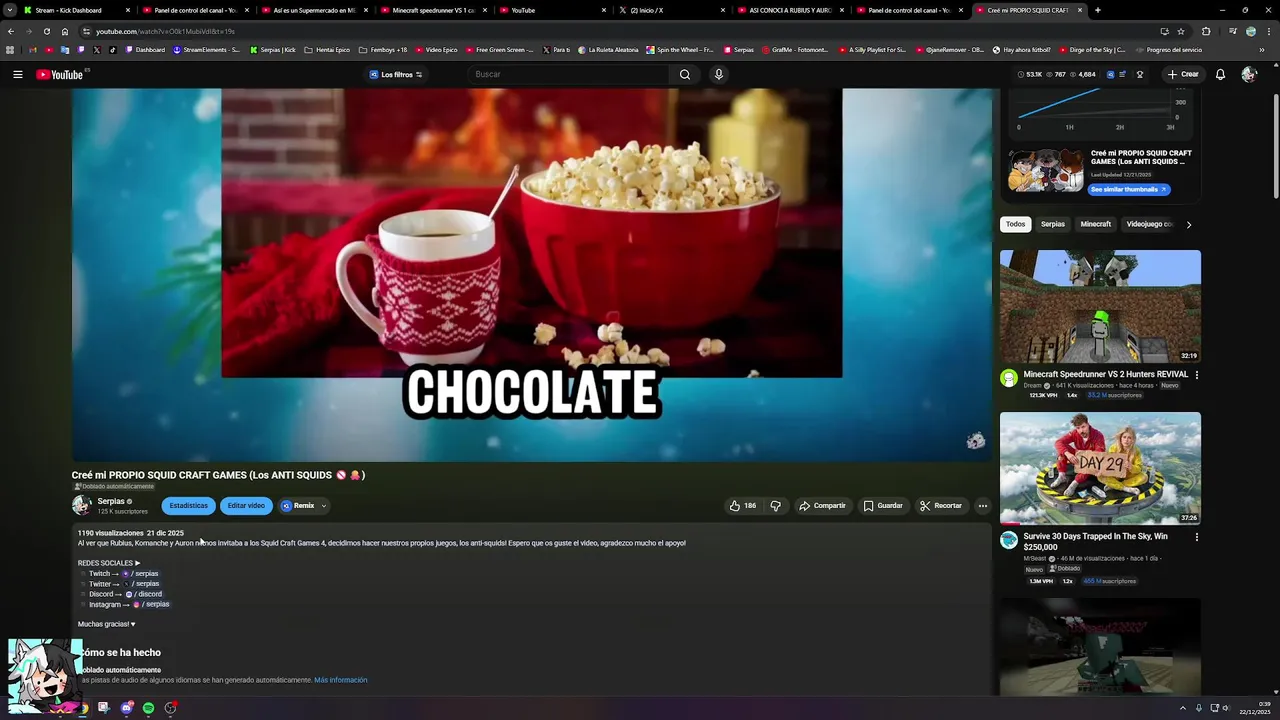Go to the YouTube home logo
The height and width of the screenshot is (720, 1280).
[x=60, y=74]
